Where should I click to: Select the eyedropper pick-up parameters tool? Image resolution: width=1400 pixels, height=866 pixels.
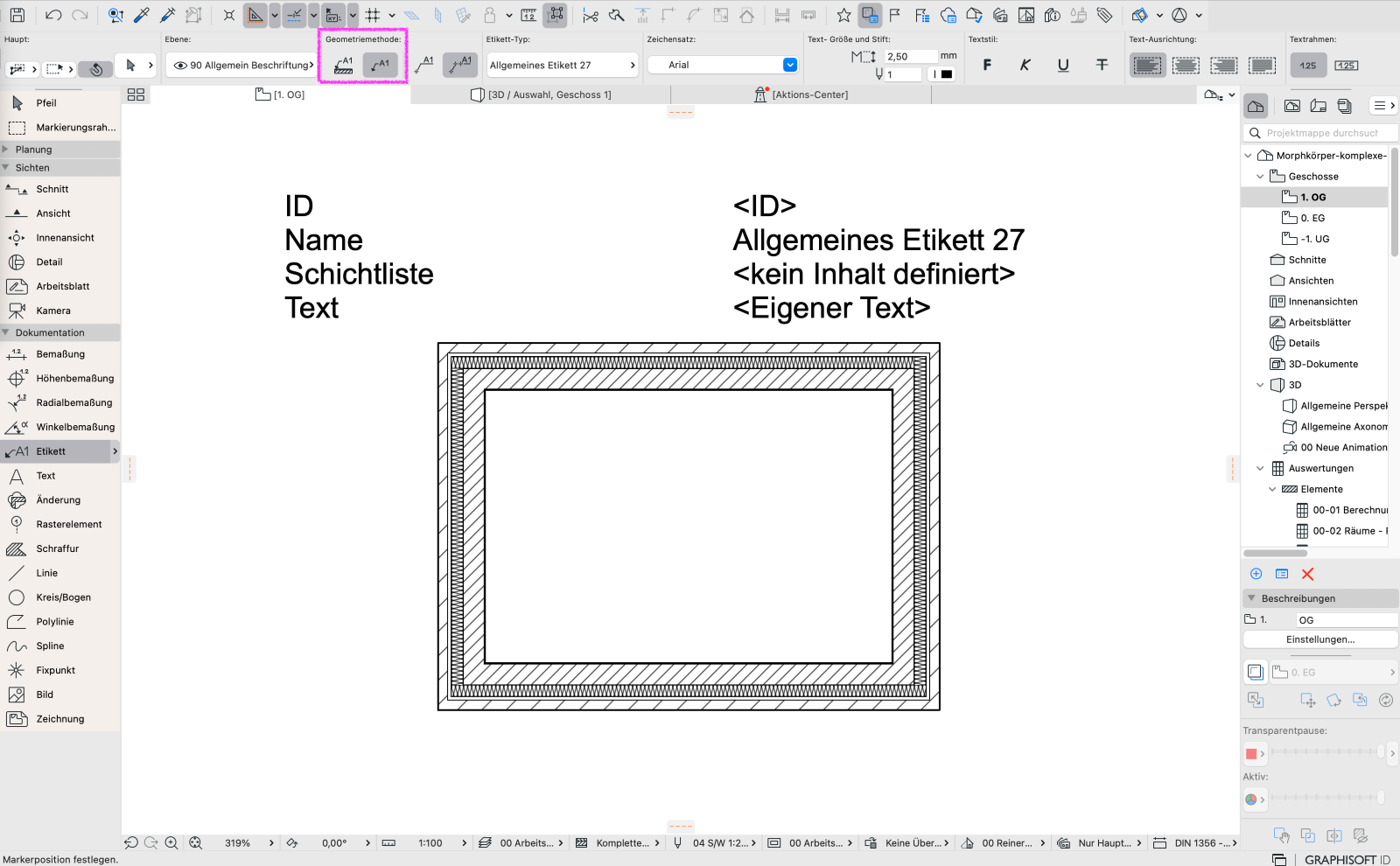[x=141, y=15]
